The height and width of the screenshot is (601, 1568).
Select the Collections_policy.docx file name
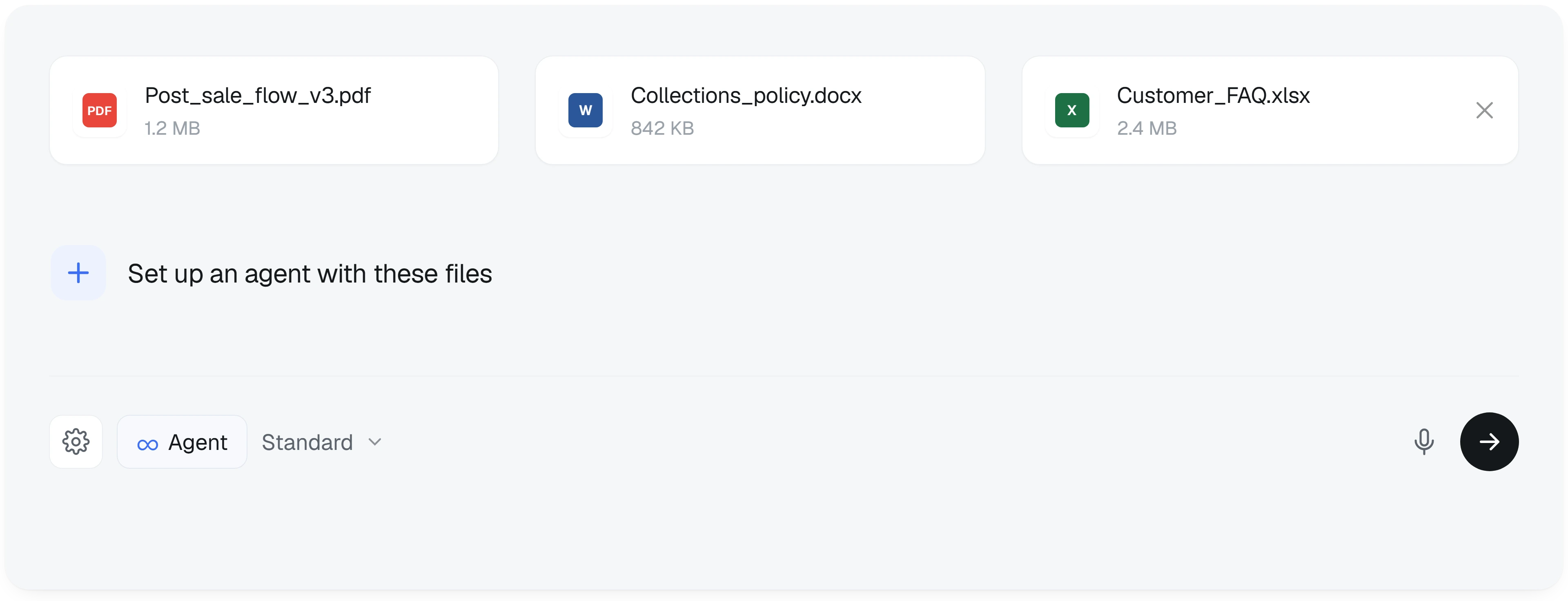pos(746,96)
